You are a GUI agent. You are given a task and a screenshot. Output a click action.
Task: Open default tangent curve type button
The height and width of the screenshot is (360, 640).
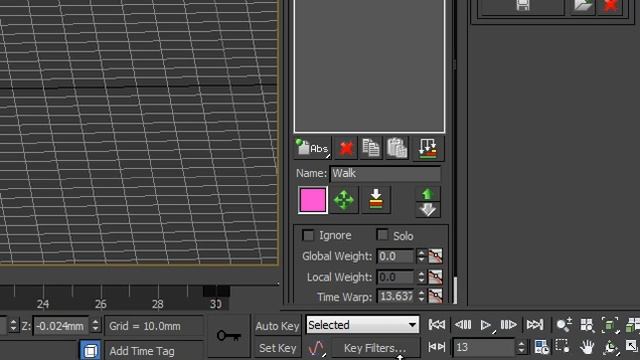click(x=317, y=348)
